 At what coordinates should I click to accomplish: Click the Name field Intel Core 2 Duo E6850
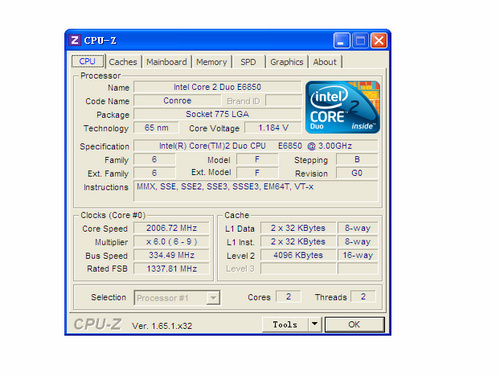coord(217,87)
